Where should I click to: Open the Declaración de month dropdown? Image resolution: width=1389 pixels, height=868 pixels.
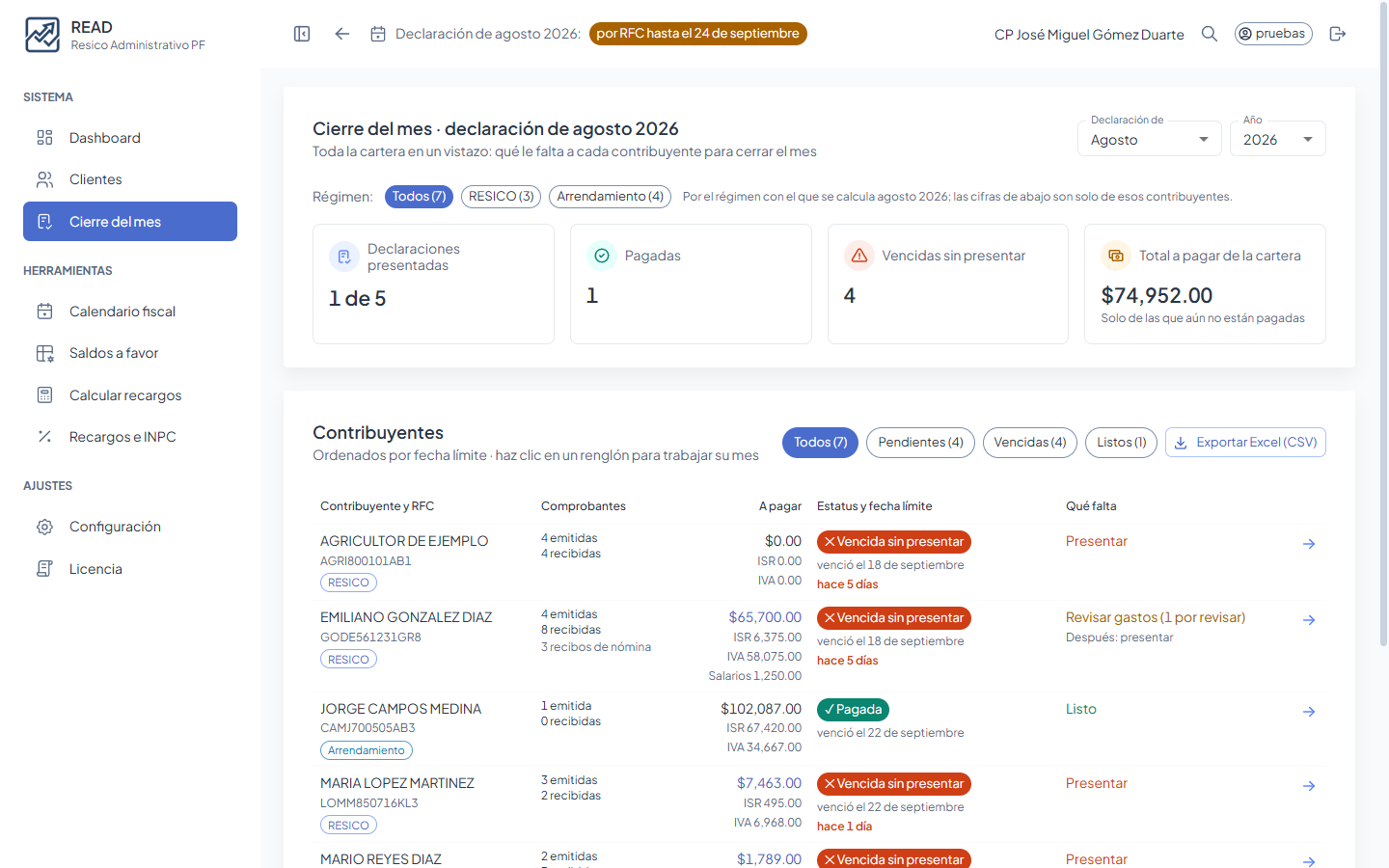tap(1150, 139)
